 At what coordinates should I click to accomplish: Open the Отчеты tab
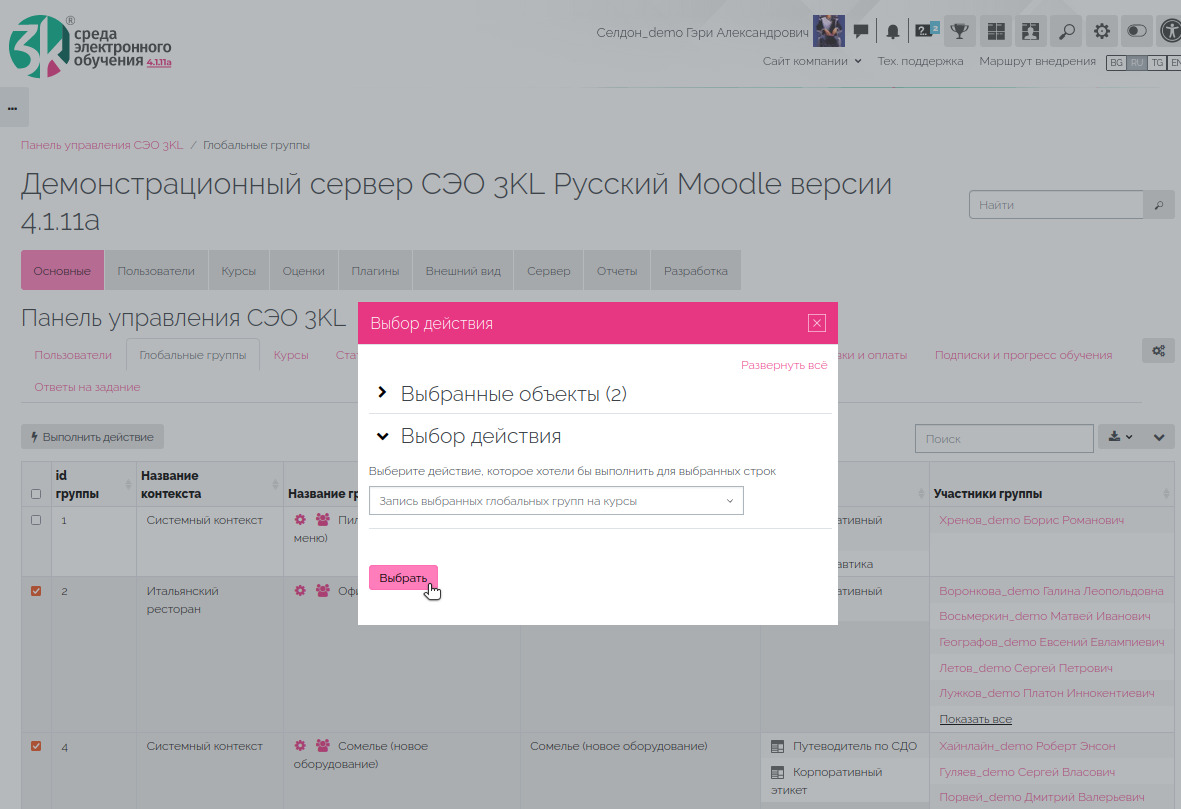point(617,270)
